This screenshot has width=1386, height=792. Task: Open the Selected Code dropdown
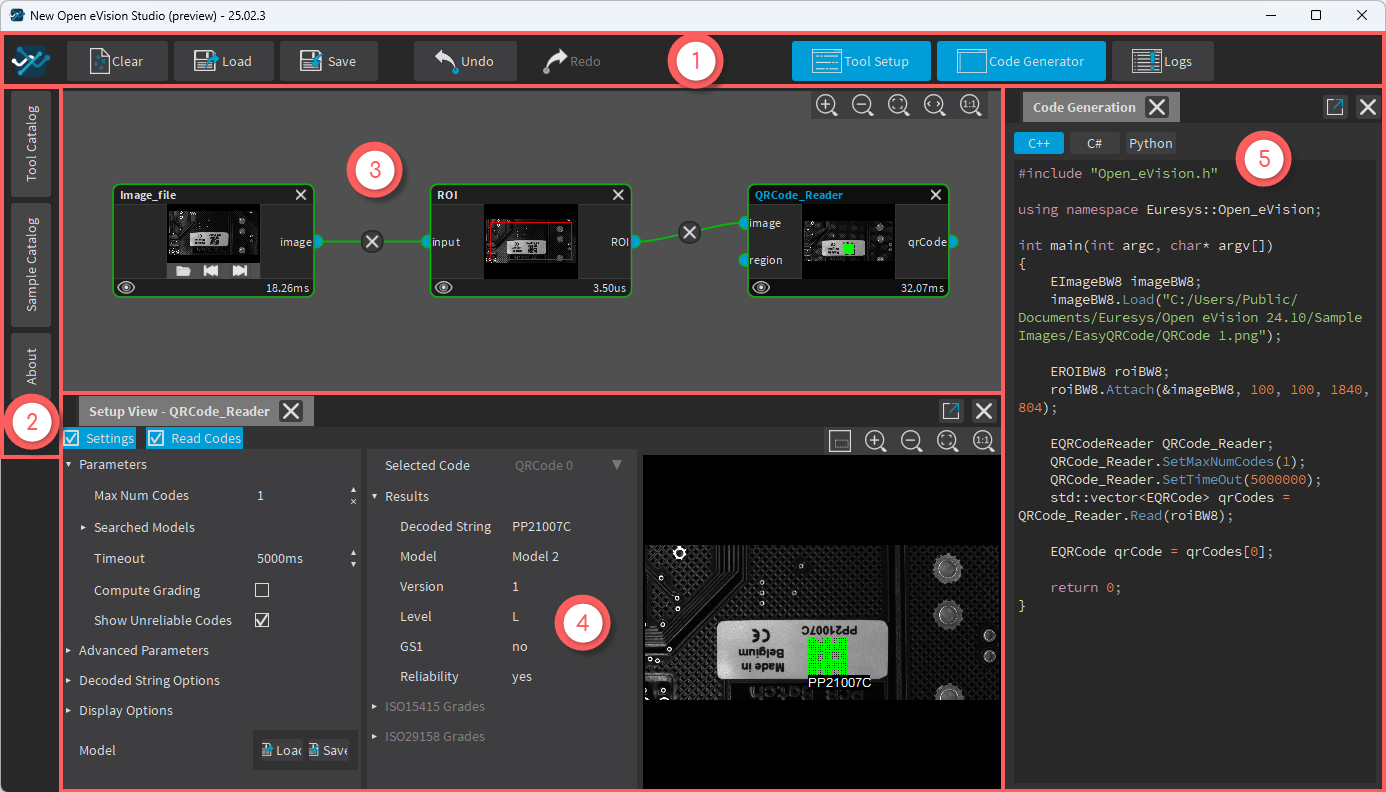coord(616,465)
